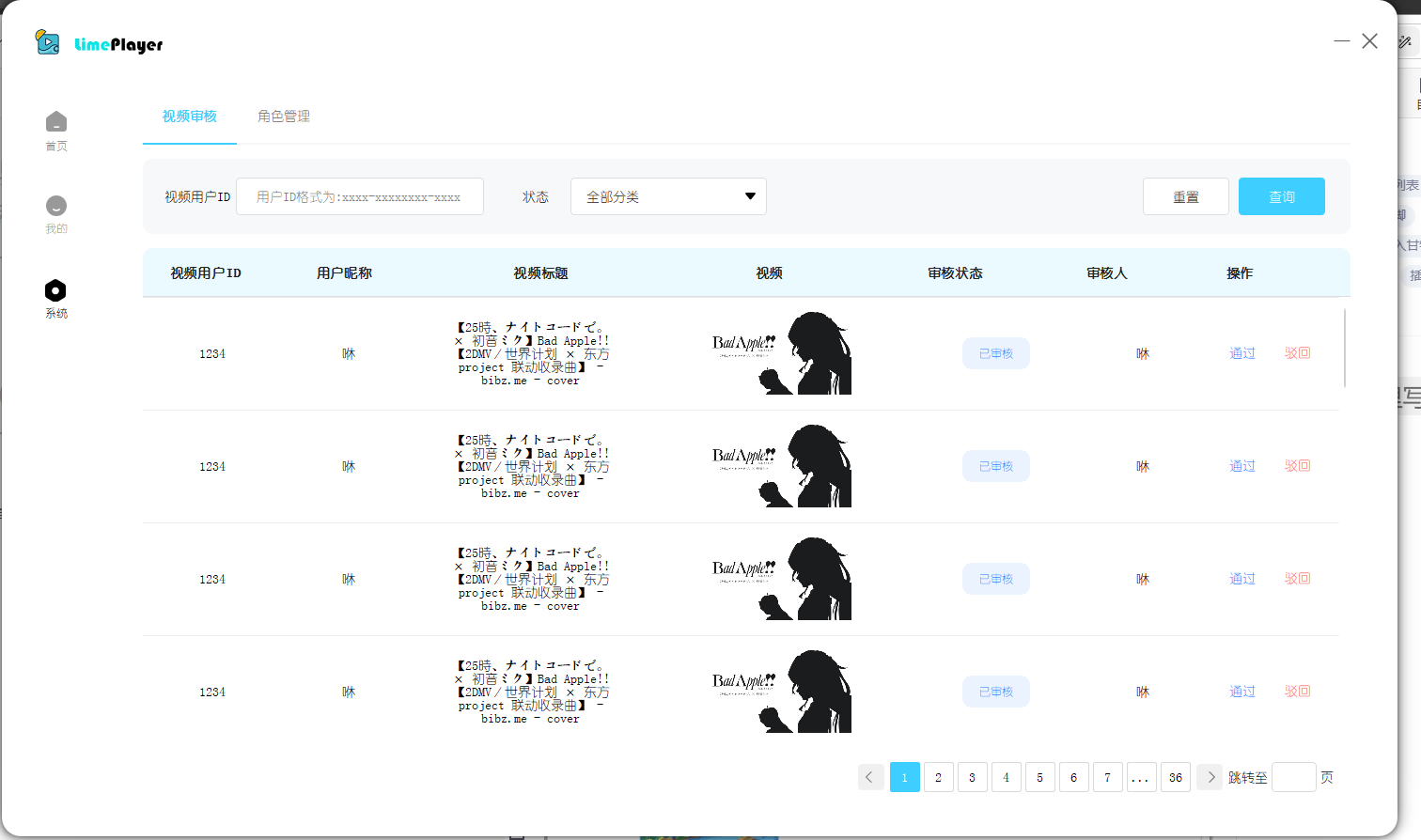Click the 已审核 badge in fourth row
This screenshot has height=840, width=1421.
(996, 692)
